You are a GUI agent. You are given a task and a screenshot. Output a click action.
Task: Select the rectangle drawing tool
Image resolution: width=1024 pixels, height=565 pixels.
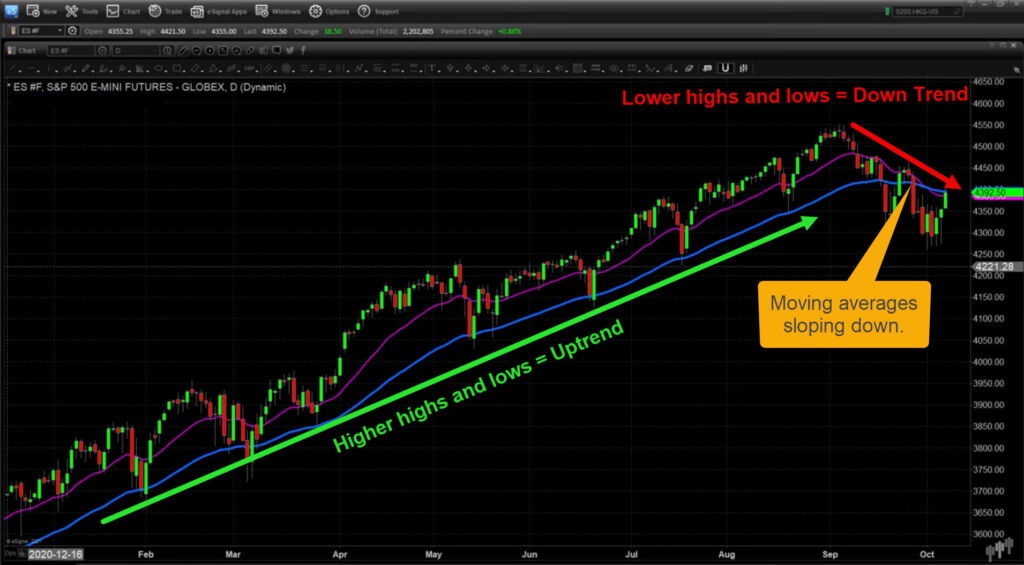(176, 68)
